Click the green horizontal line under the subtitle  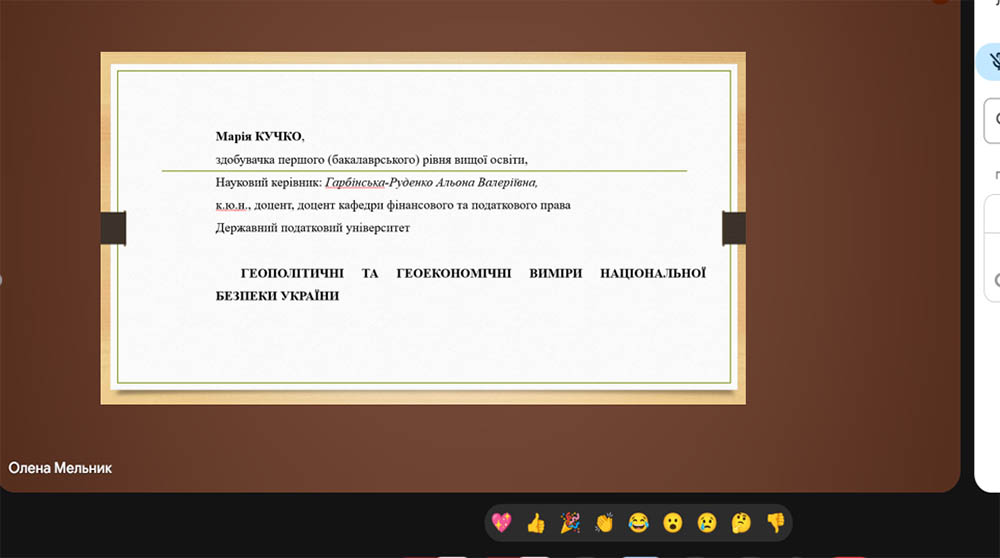[424, 171]
